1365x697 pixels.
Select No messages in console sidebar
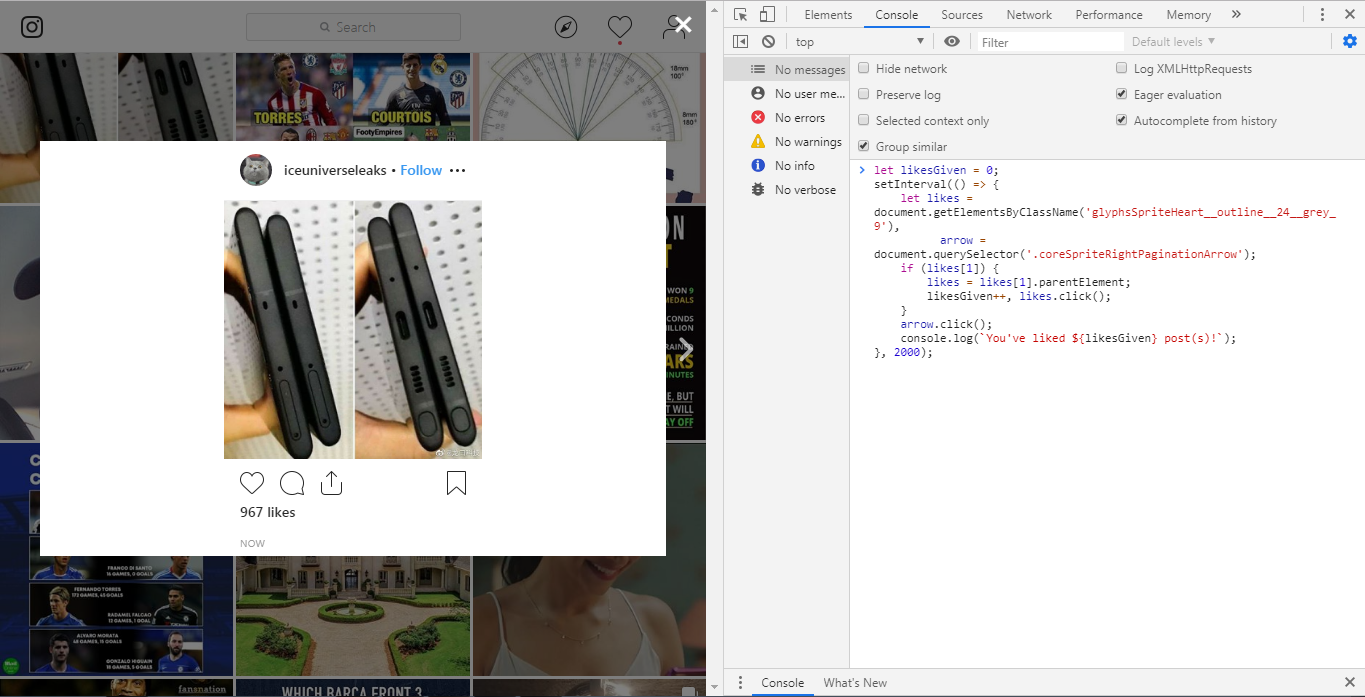pyautogui.click(x=787, y=70)
